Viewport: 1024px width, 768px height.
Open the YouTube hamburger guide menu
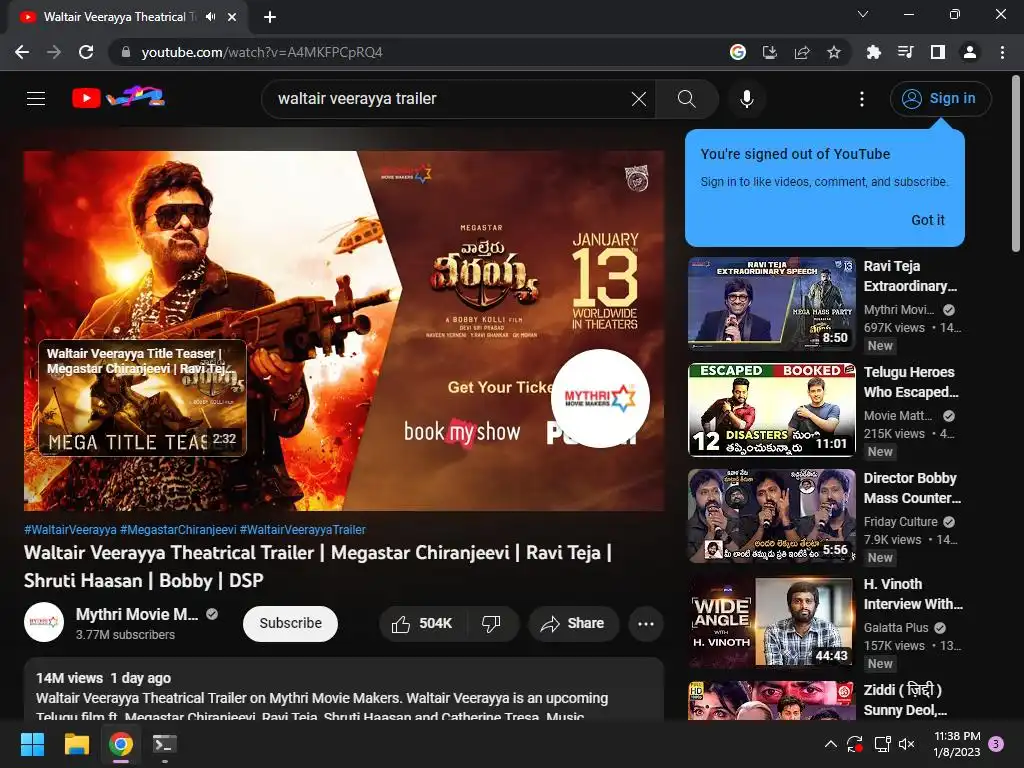[x=36, y=99]
